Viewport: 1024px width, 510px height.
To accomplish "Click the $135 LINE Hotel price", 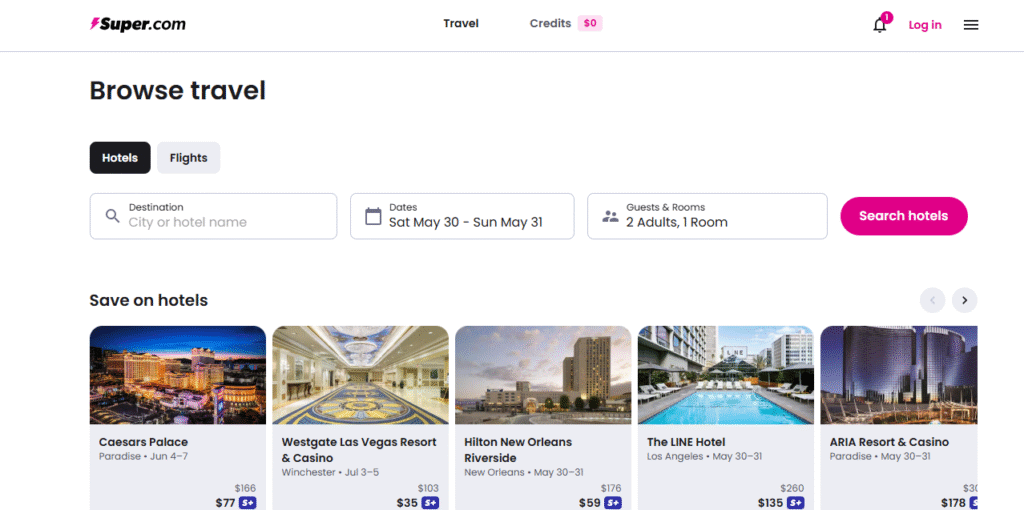I will pos(771,503).
